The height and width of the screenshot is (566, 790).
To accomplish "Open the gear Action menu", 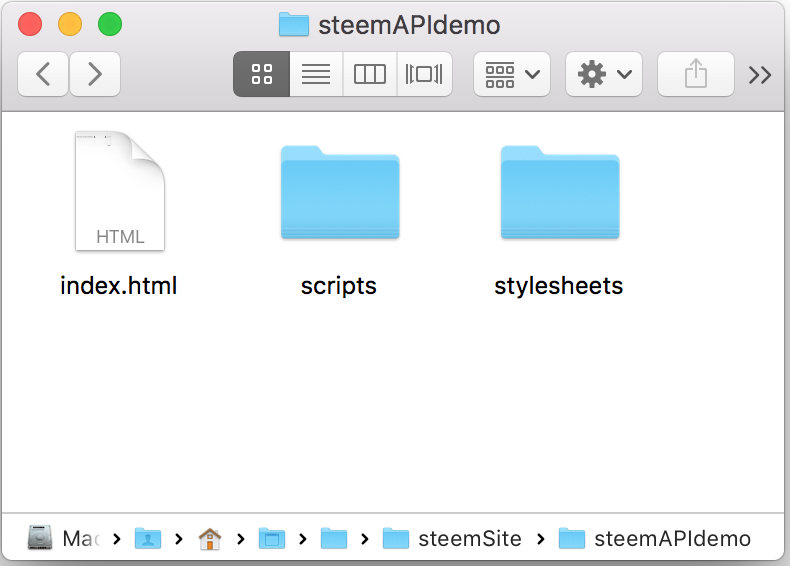I will [604, 74].
